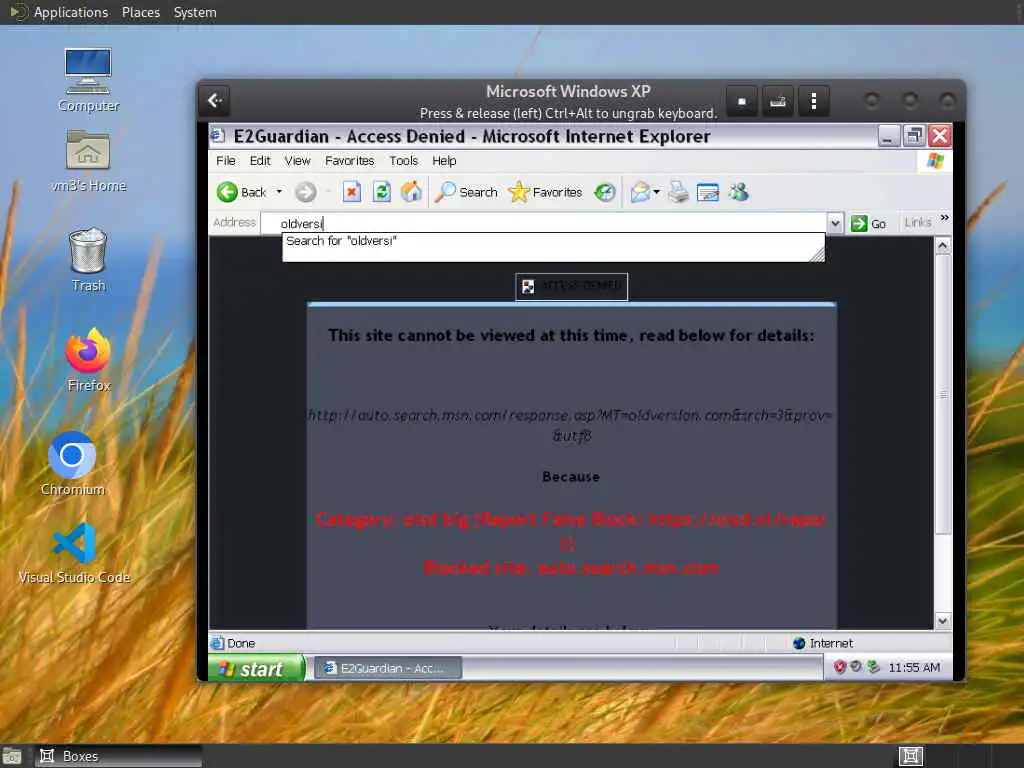Screen dimensions: 1024x768
Task: Open the View menu
Action: [297, 161]
